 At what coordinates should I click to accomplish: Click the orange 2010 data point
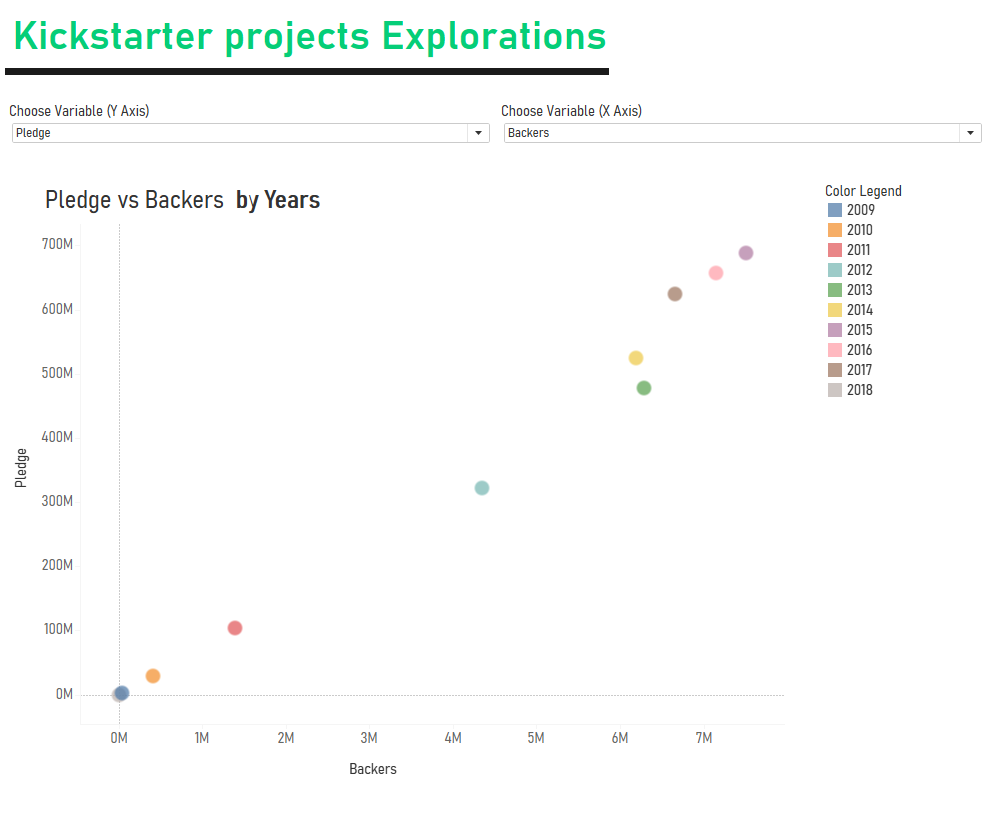pyautogui.click(x=153, y=676)
